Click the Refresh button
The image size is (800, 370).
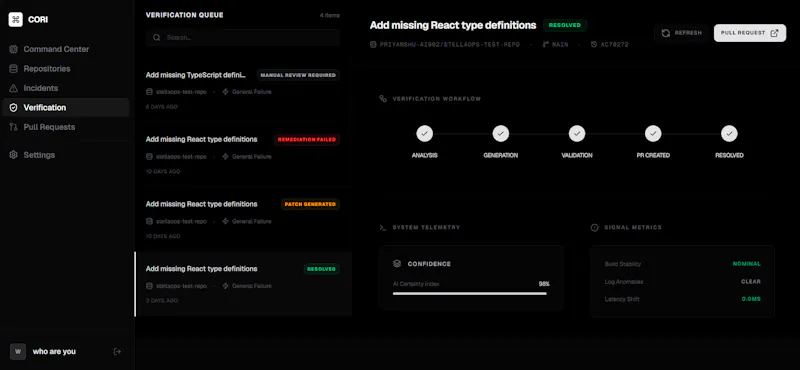681,33
